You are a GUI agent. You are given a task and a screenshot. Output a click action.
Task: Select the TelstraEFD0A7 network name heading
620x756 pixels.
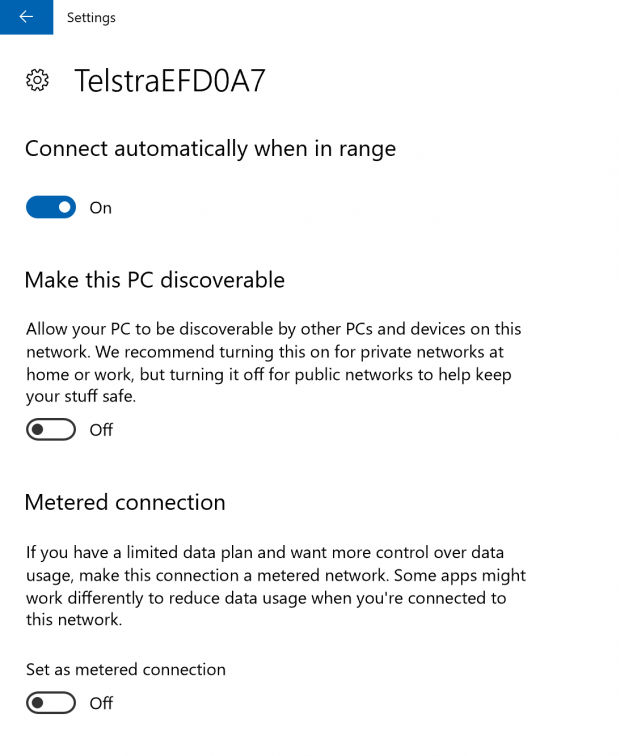[170, 81]
